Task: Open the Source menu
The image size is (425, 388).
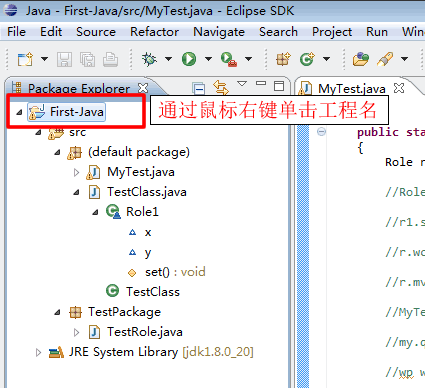Action: pyautogui.click(x=96, y=32)
